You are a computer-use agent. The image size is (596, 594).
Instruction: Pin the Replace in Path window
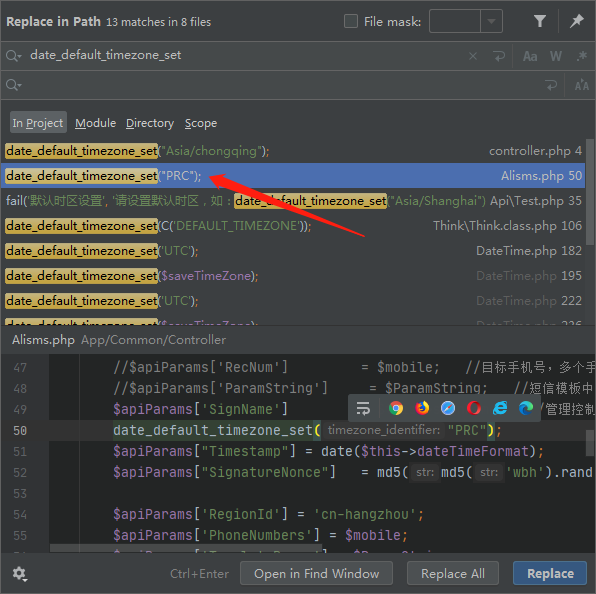(x=576, y=21)
